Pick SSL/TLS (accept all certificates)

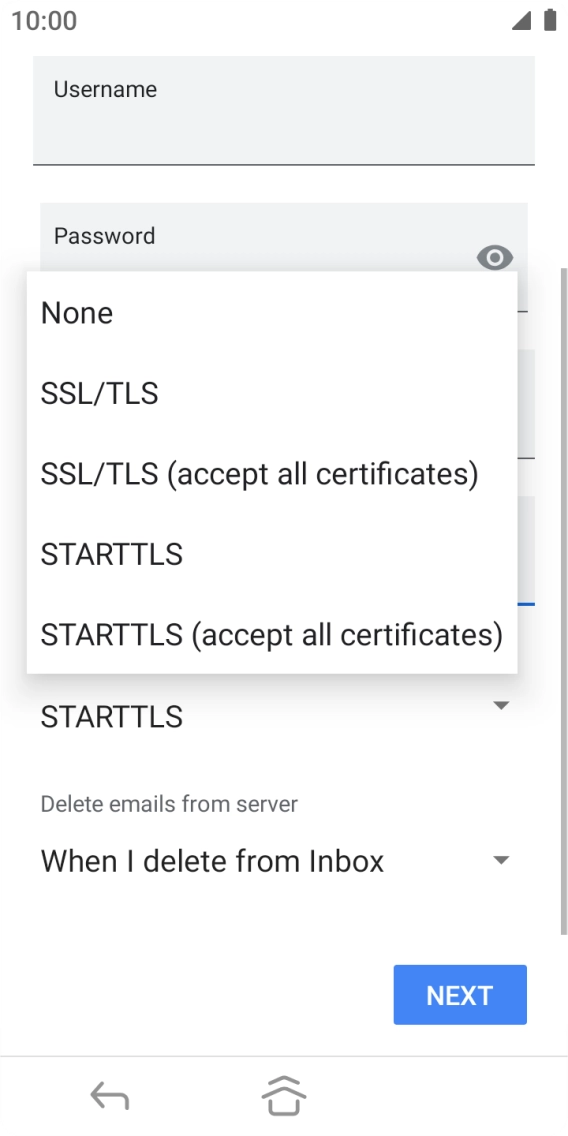(x=272, y=474)
